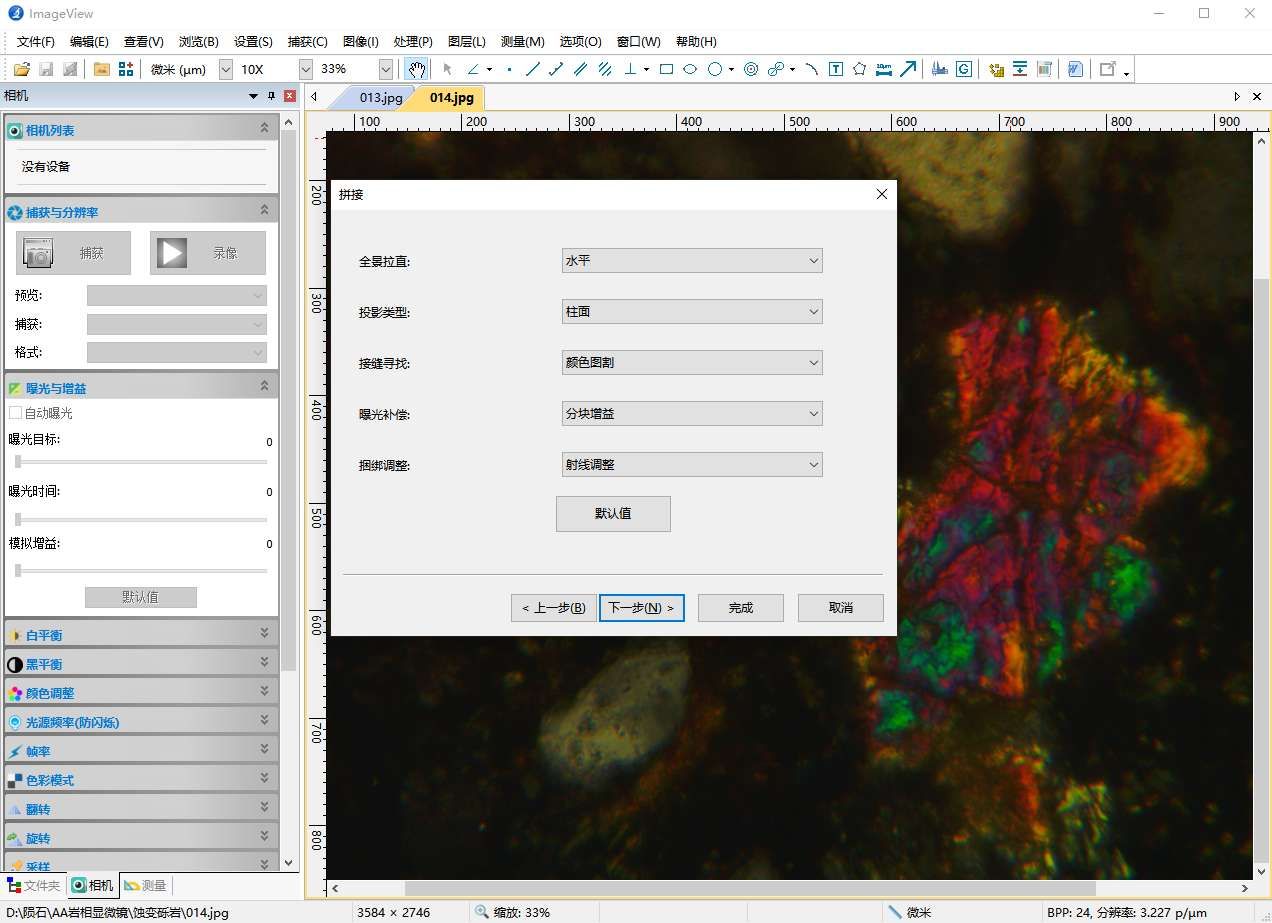Open the 图层(L) menu
1272x923 pixels.
pos(467,41)
